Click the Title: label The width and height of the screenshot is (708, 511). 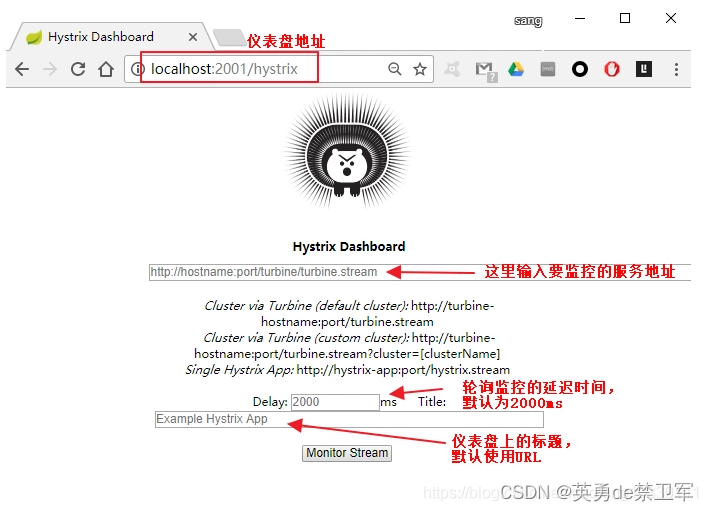432,401
